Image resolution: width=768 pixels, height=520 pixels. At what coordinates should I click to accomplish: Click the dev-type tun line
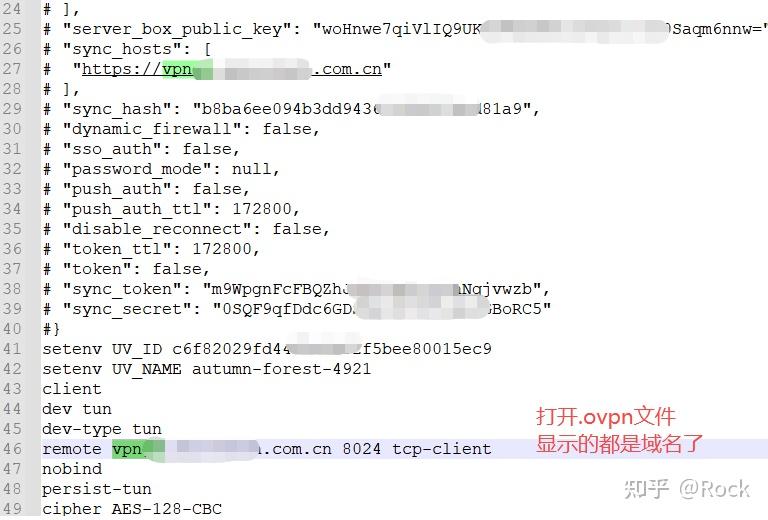[102, 429]
